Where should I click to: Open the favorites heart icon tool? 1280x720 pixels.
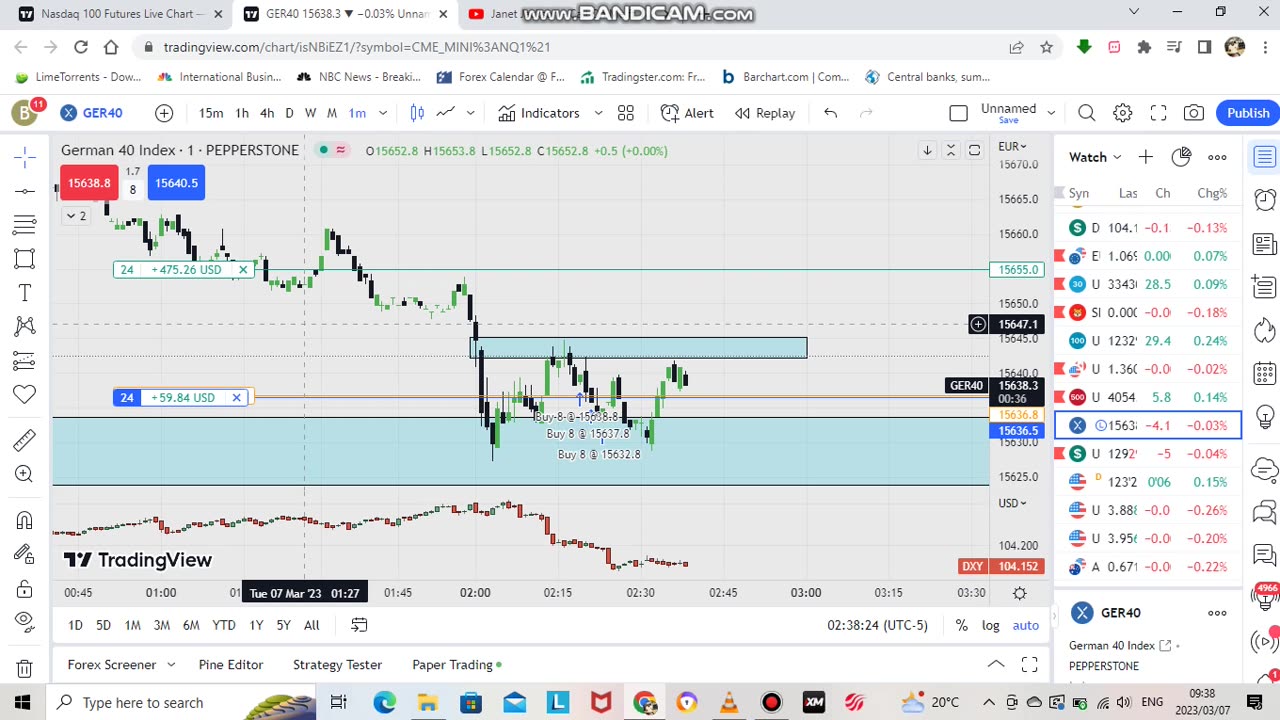[25, 394]
